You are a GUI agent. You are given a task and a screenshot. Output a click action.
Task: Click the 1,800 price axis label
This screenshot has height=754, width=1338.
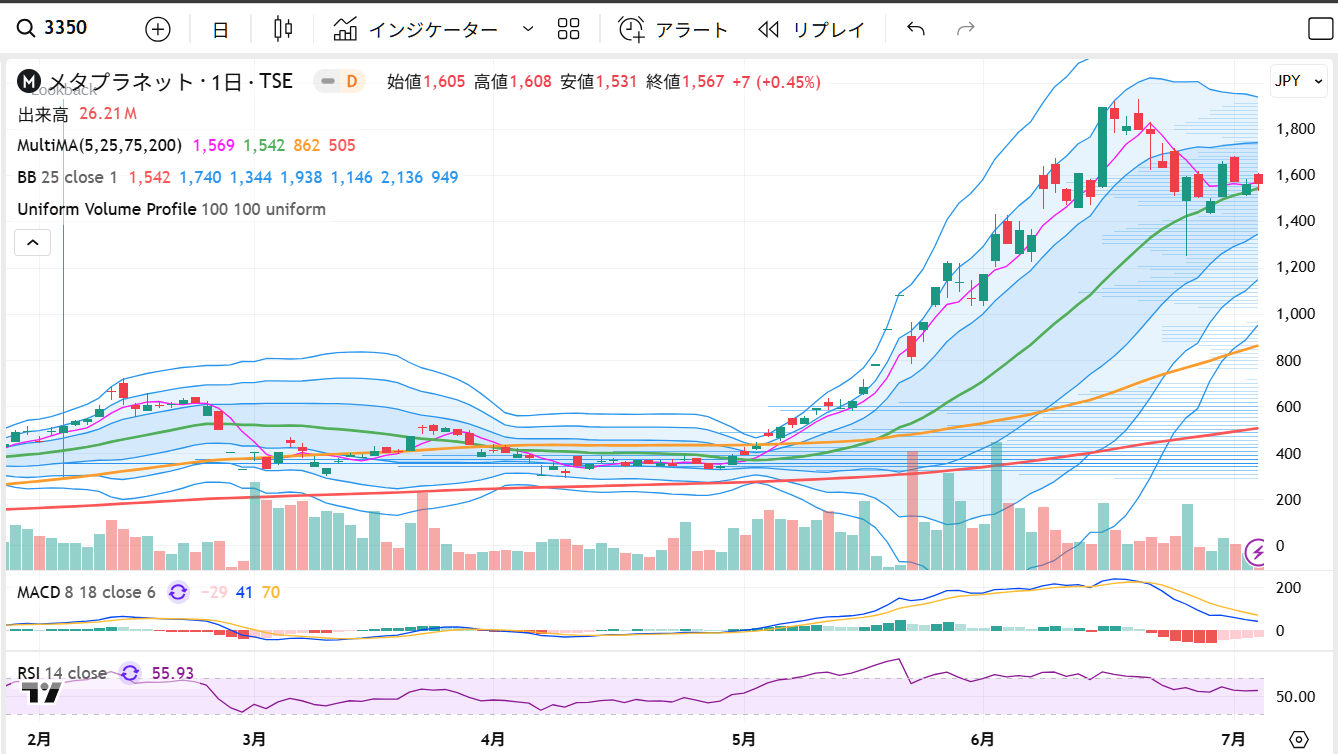click(1295, 128)
